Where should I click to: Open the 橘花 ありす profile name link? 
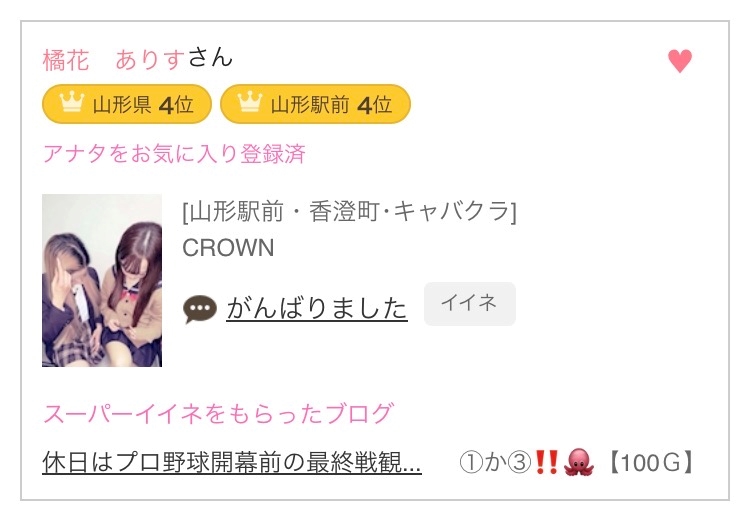(114, 60)
